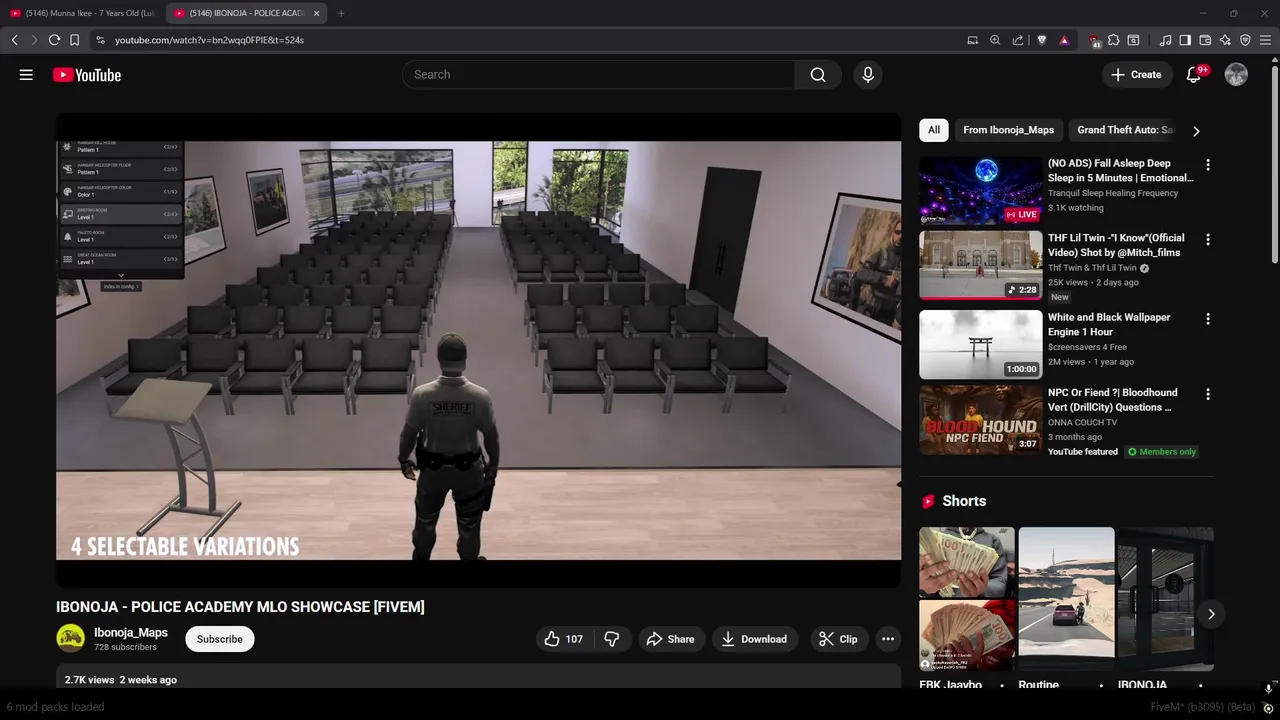This screenshot has height=720, width=1280.
Task: Go back with the browser back arrow
Action: coord(14,40)
